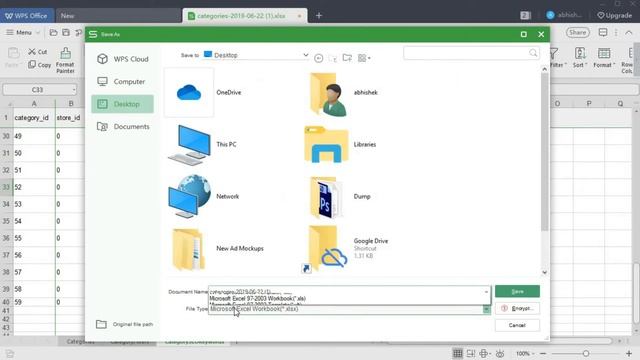Viewport: 640px width, 360px height.
Task: Click the Copy tool in ribbon
Action: tap(40, 65)
